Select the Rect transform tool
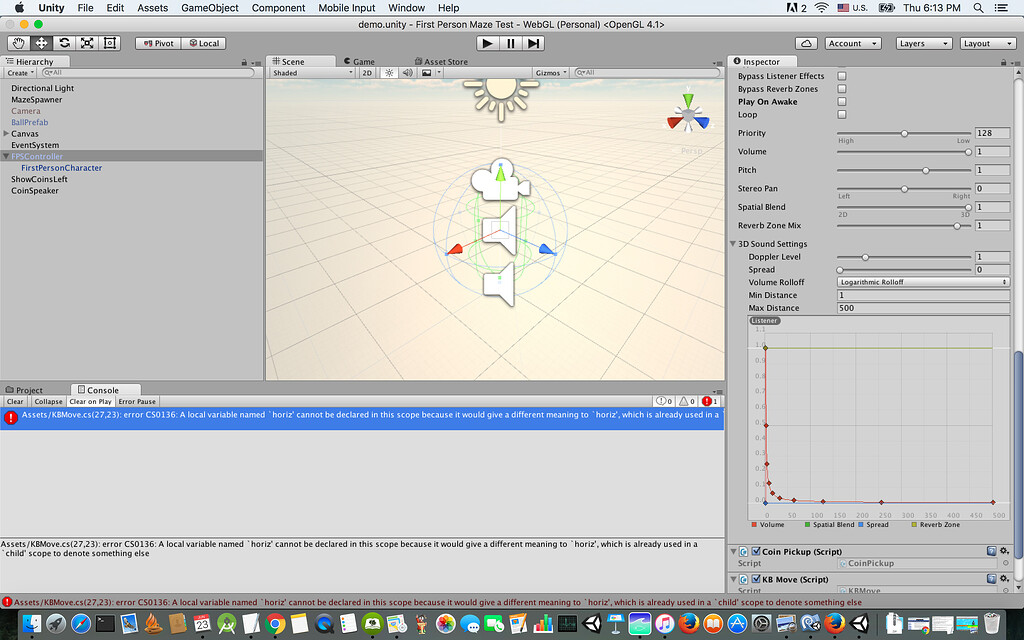Screen dimensions: 1024x640 [109, 43]
